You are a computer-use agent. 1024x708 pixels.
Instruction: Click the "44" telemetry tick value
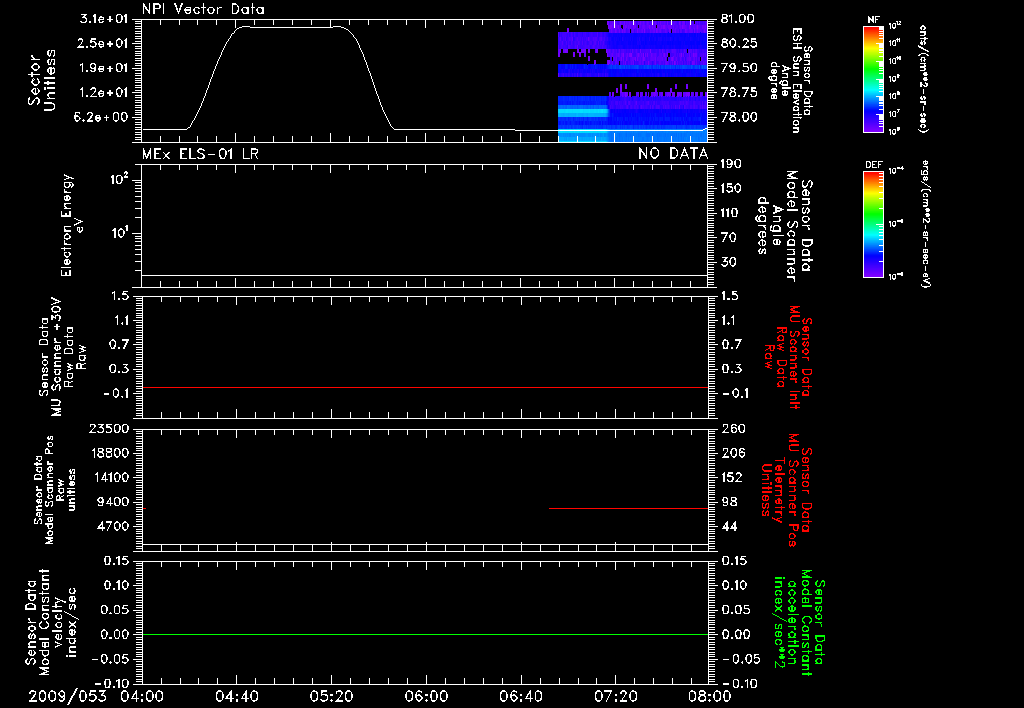pos(729,526)
